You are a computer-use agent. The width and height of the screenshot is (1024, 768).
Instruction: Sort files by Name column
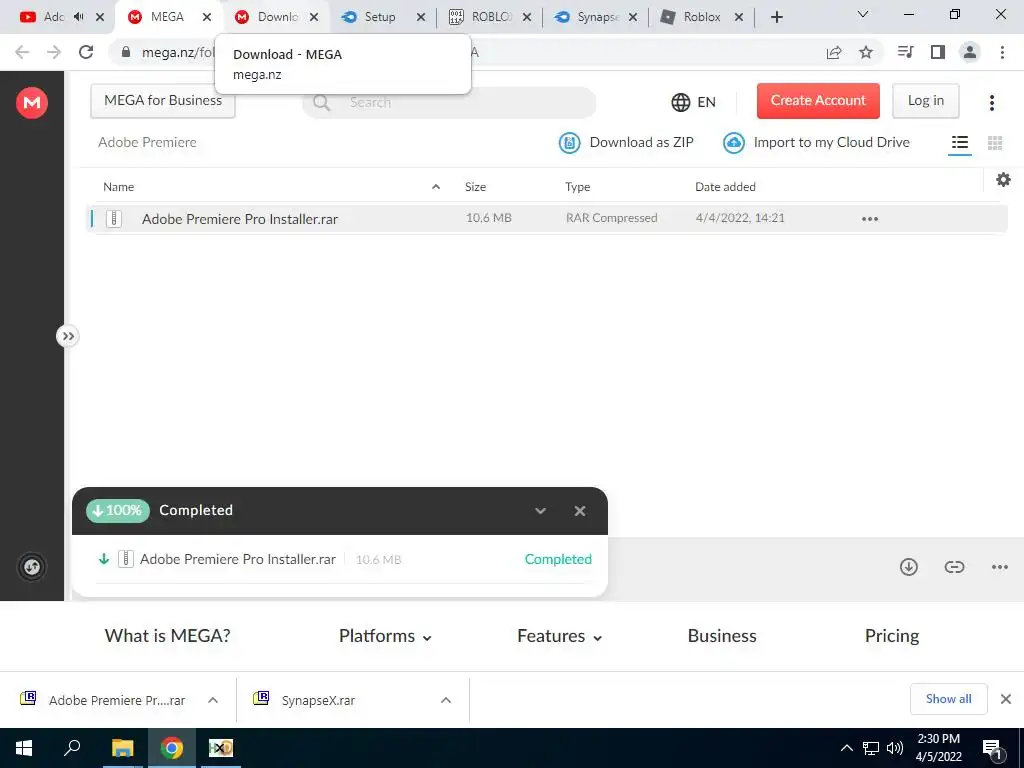[x=118, y=187]
